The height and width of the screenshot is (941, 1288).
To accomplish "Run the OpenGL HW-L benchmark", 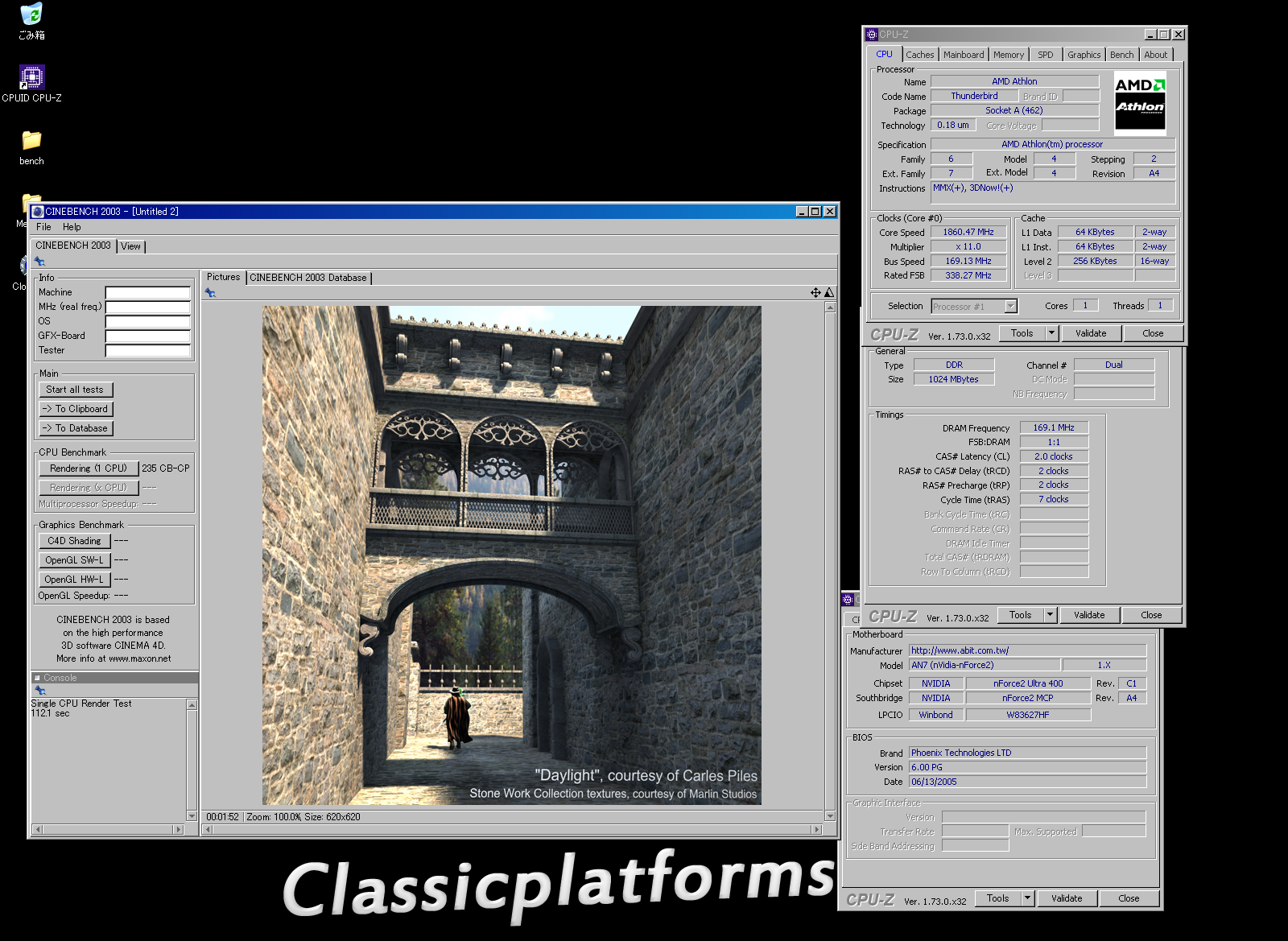I will pyautogui.click(x=74, y=580).
